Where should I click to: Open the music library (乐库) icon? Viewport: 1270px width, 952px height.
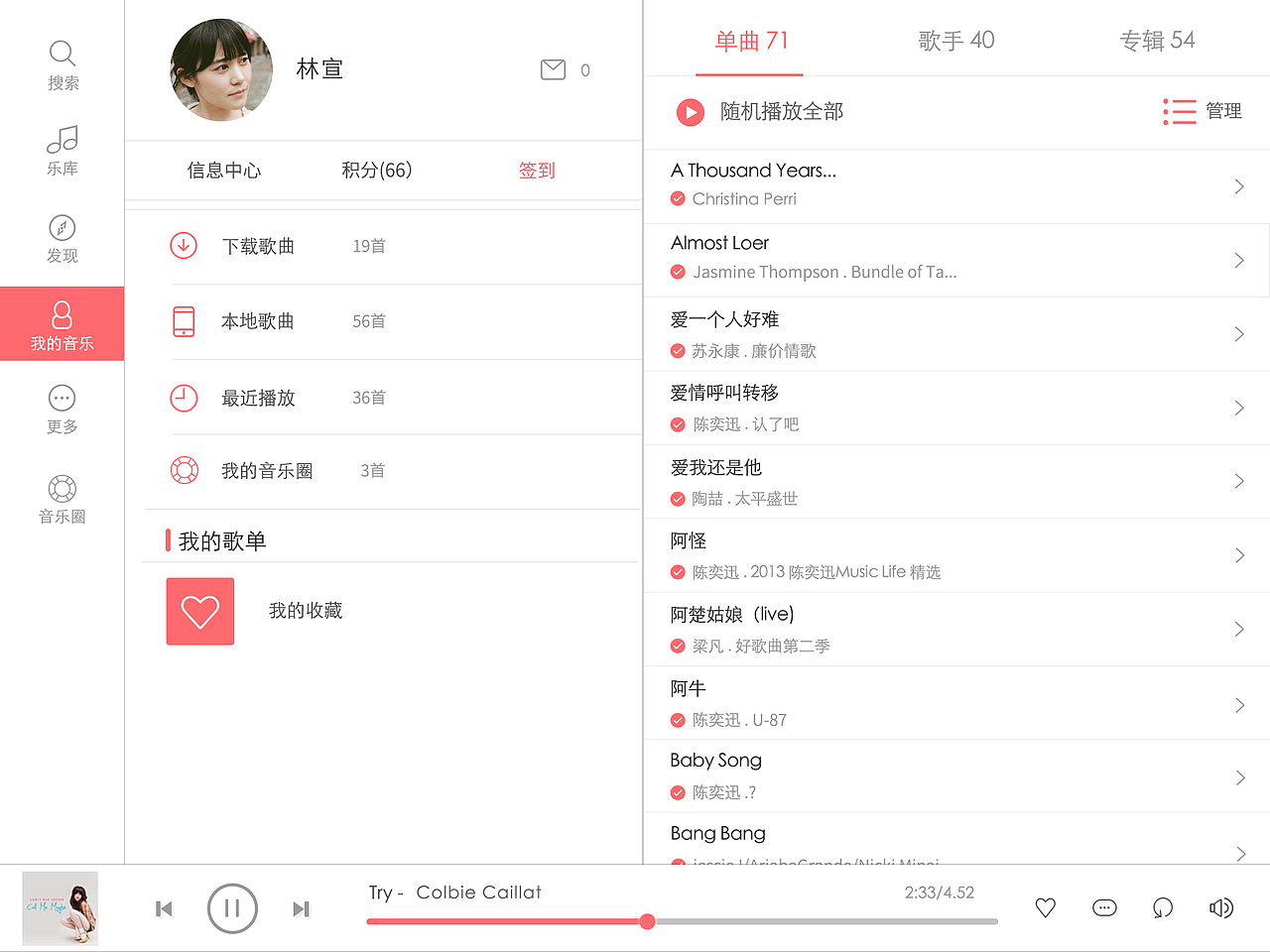coord(62,140)
